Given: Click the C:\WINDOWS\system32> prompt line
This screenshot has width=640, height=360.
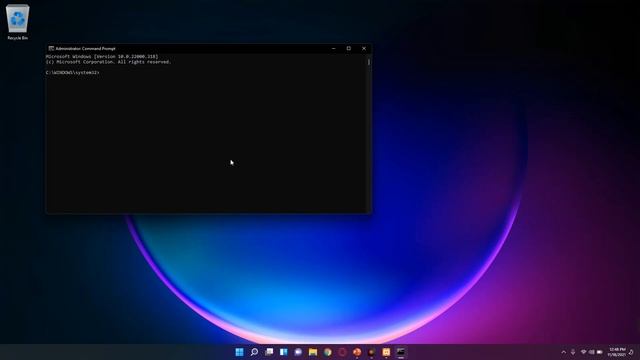Looking at the screenshot, I should (x=73, y=73).
